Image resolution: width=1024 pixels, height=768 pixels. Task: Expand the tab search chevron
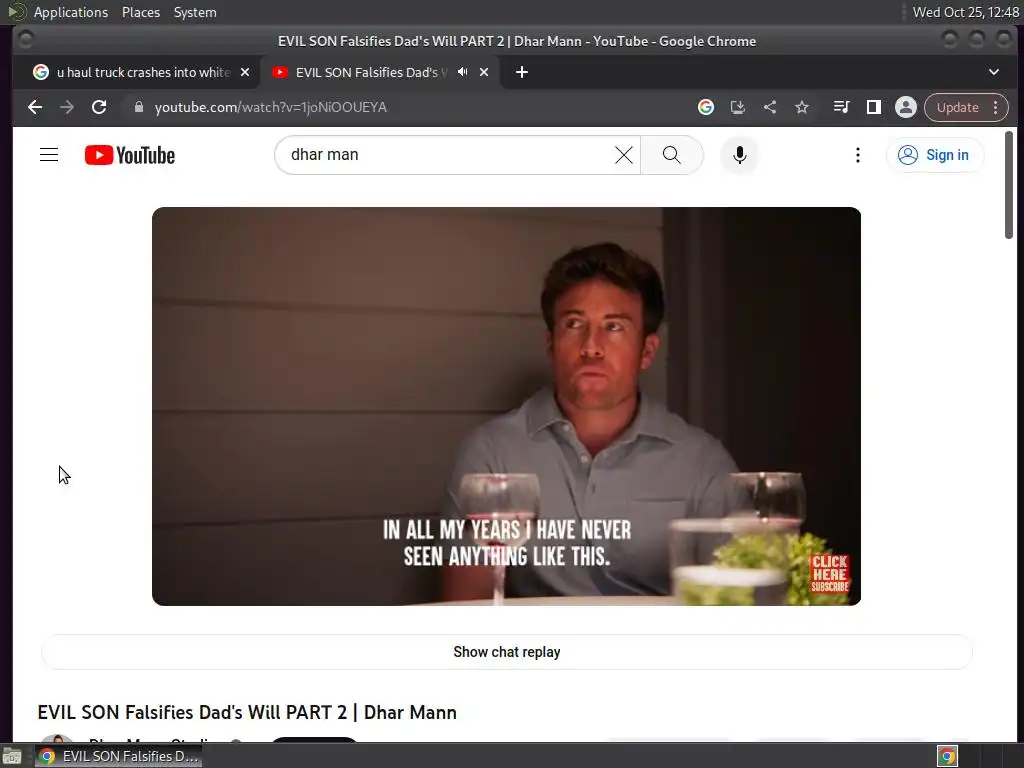pos(993,72)
